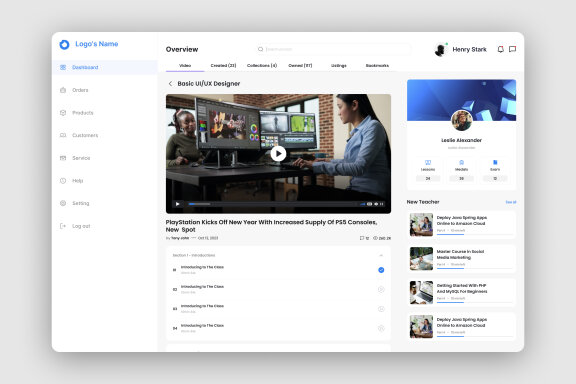Click the Dashboard grid icon
The height and width of the screenshot is (384, 576).
click(x=63, y=67)
